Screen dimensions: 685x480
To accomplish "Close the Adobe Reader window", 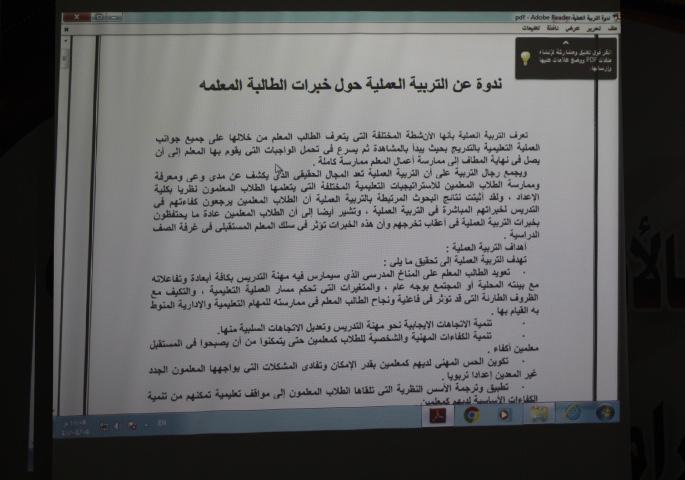I will click(74, 17).
